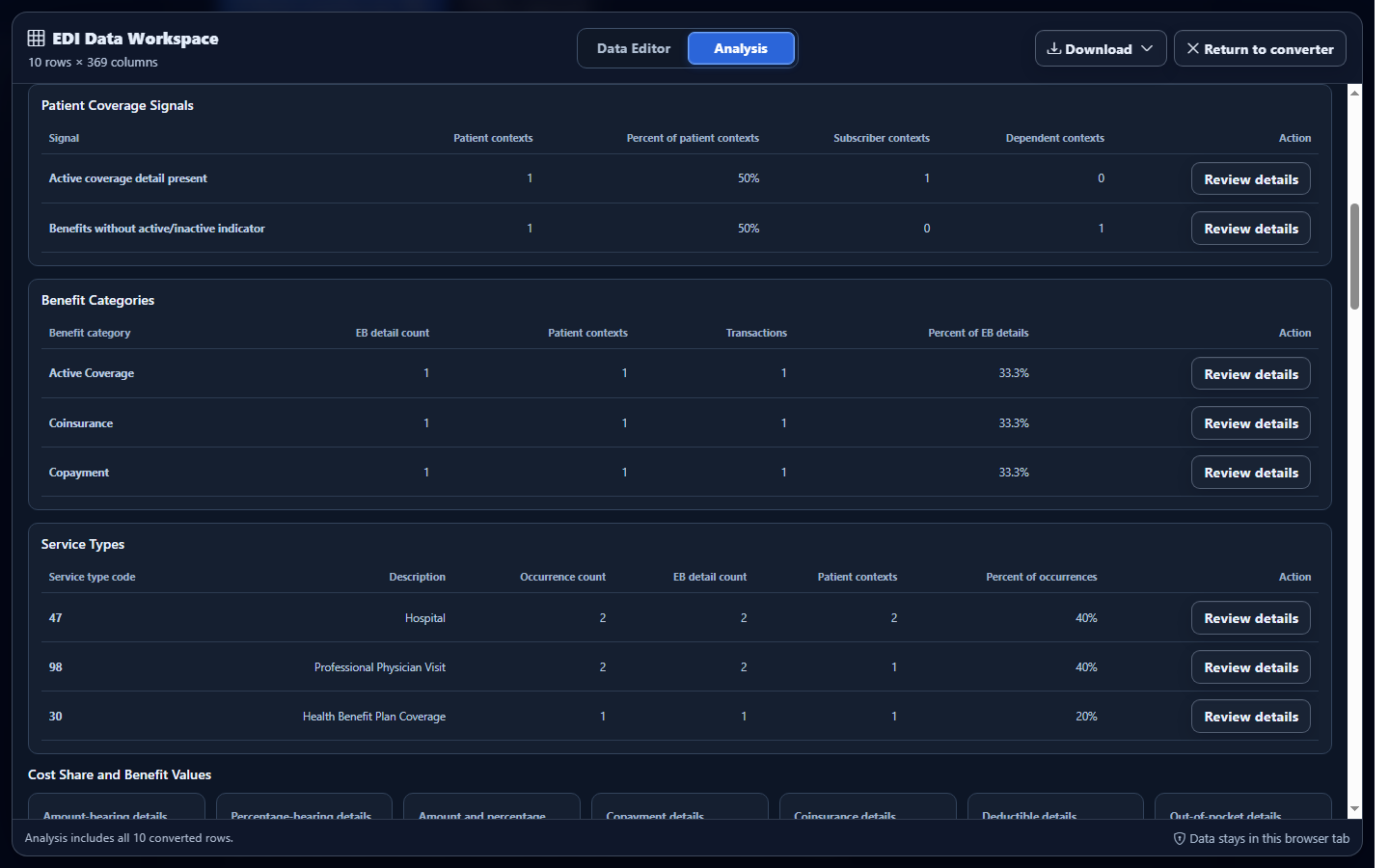1389x868 pixels.
Task: Click the EB detail count header in Benefit Categories
Action: point(393,333)
